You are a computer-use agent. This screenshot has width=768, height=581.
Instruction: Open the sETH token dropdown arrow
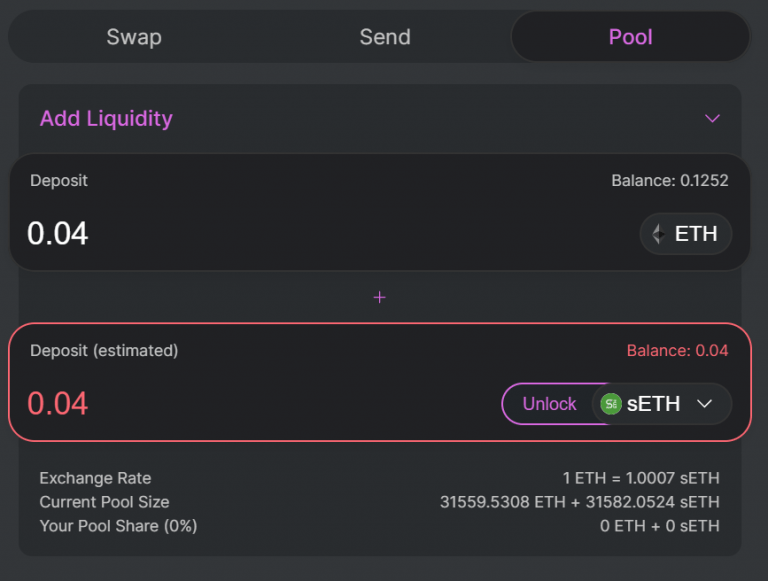[x=704, y=404]
